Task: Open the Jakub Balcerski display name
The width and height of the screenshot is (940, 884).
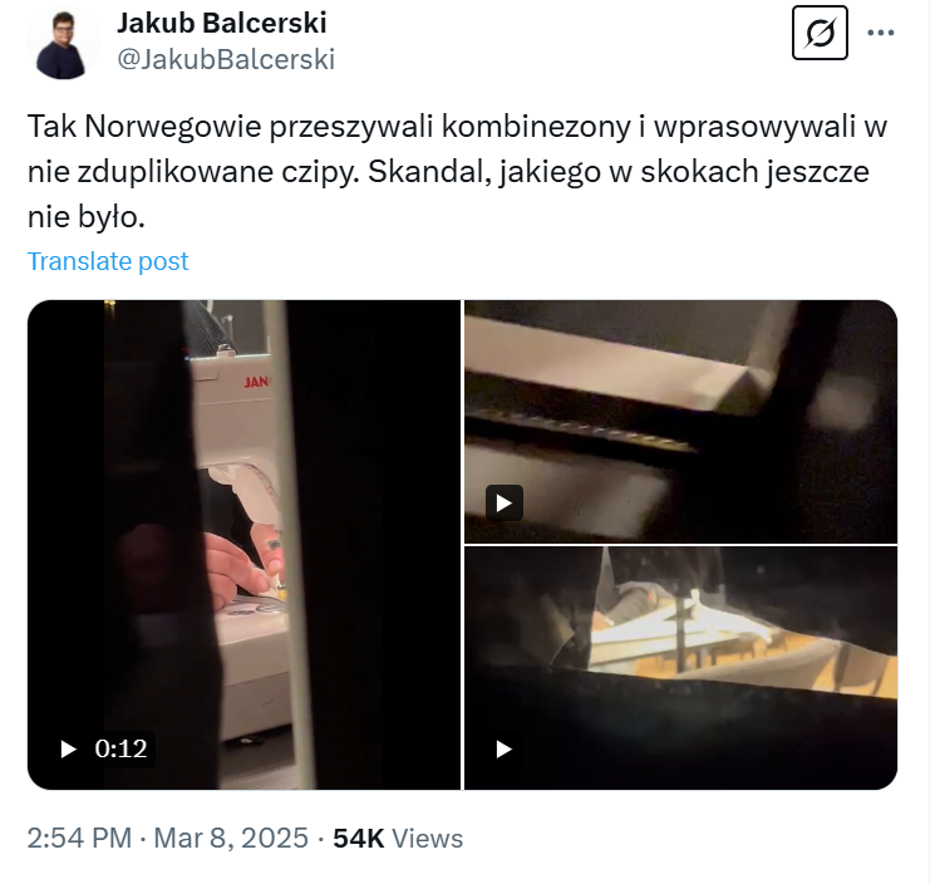Action: [x=224, y=23]
